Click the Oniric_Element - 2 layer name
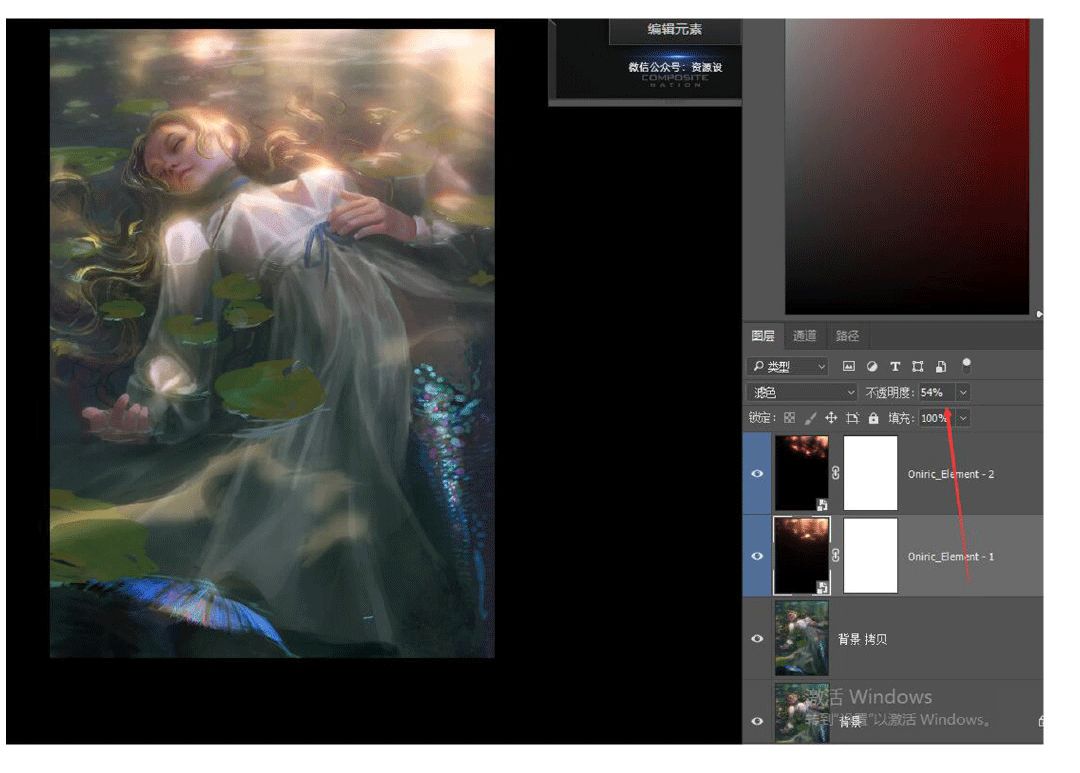 (x=951, y=474)
